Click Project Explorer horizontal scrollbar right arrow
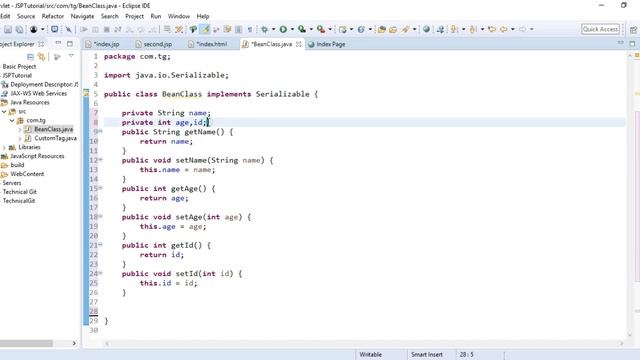The image size is (640, 360). point(74,343)
